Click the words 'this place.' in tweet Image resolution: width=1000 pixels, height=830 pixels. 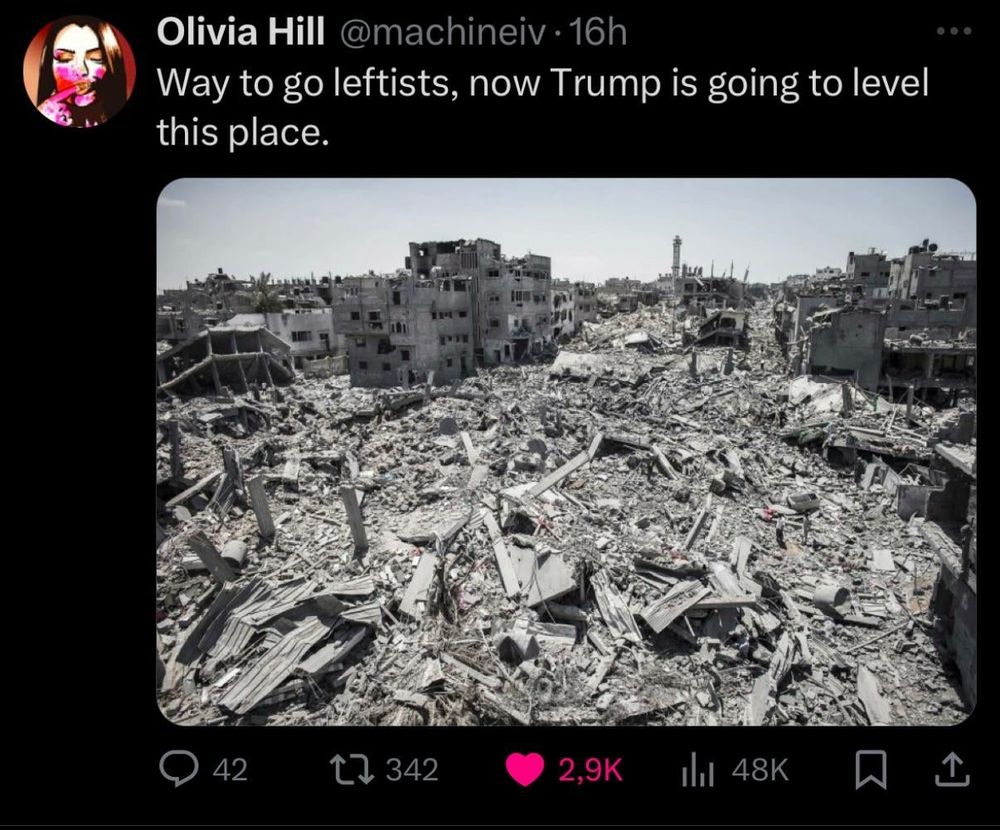pos(244,132)
